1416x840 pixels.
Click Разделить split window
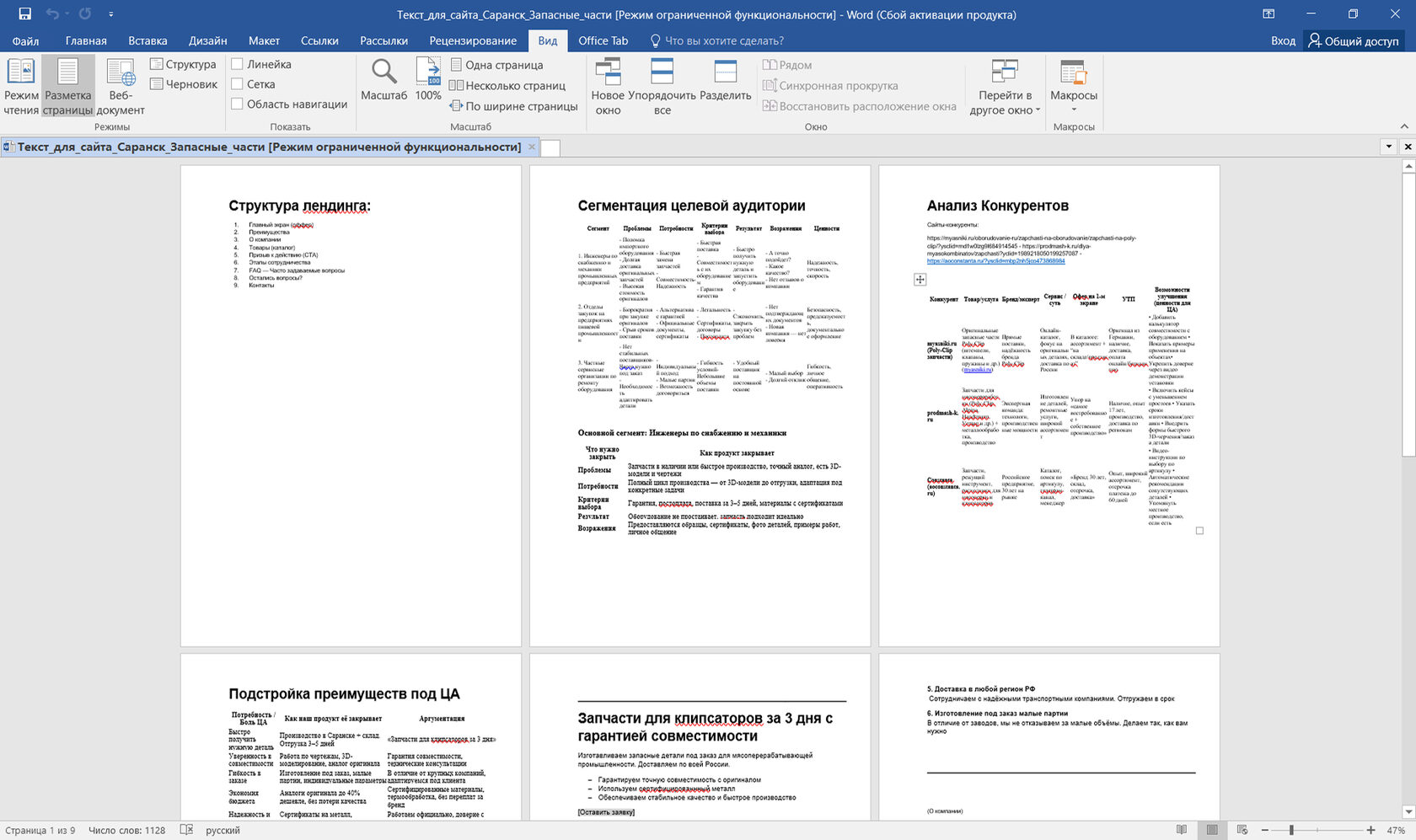click(726, 80)
